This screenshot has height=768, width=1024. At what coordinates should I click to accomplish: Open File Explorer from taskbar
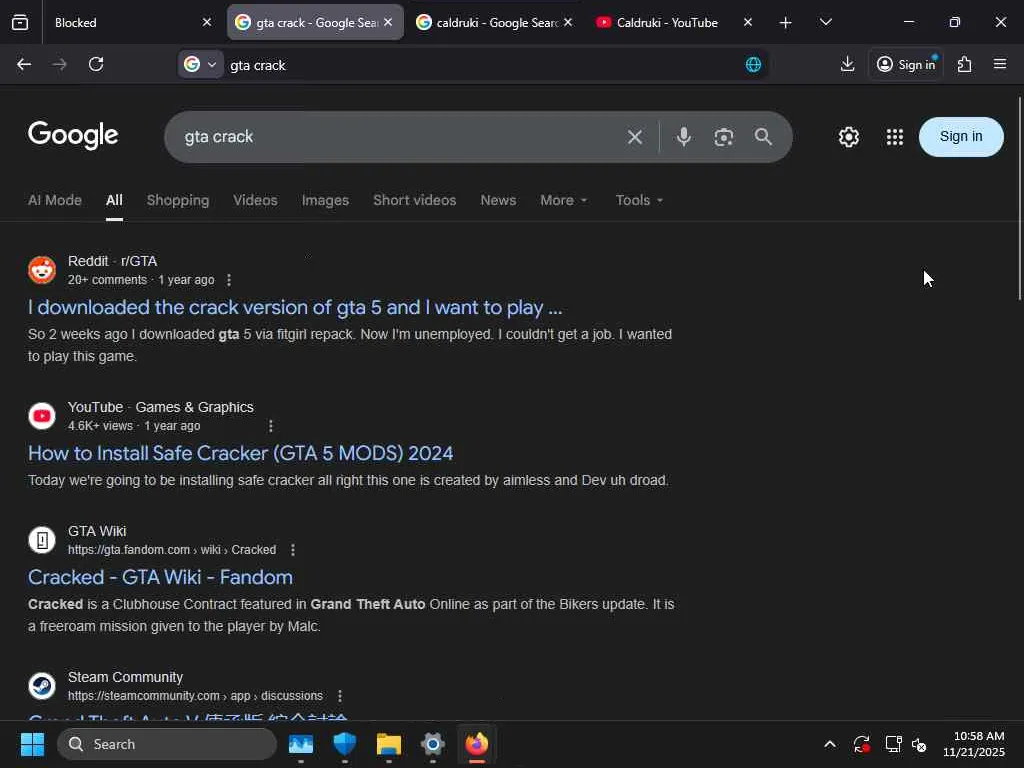(x=389, y=744)
